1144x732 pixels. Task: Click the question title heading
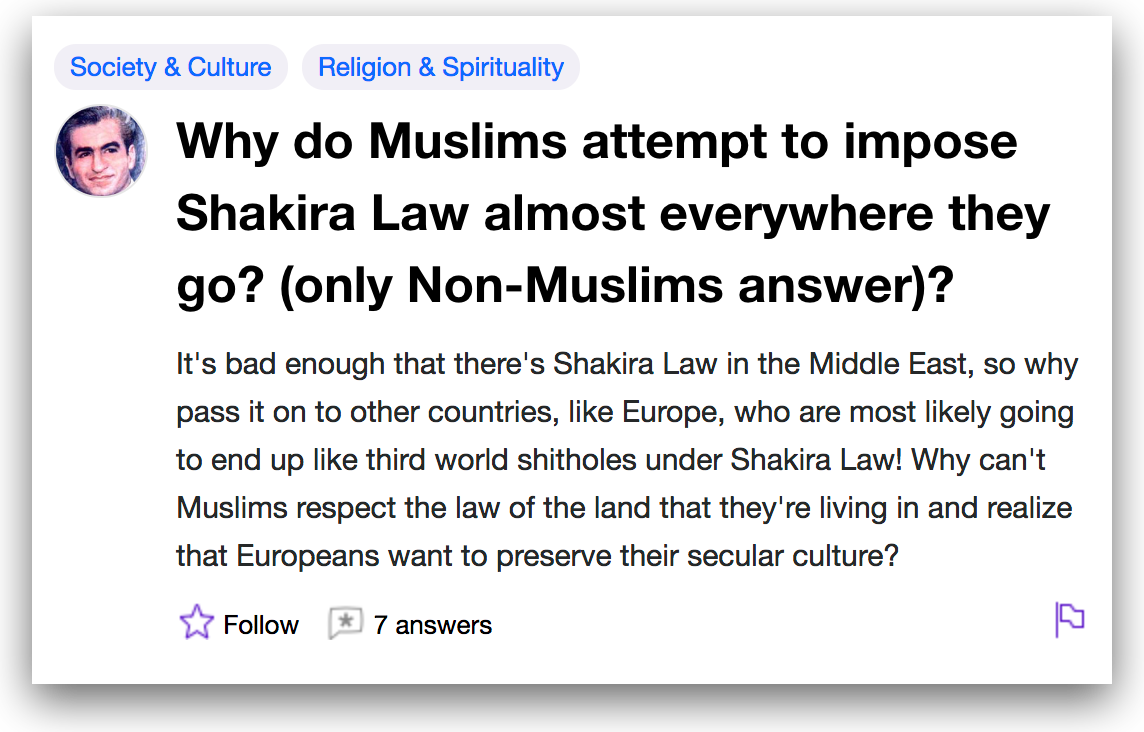(613, 213)
